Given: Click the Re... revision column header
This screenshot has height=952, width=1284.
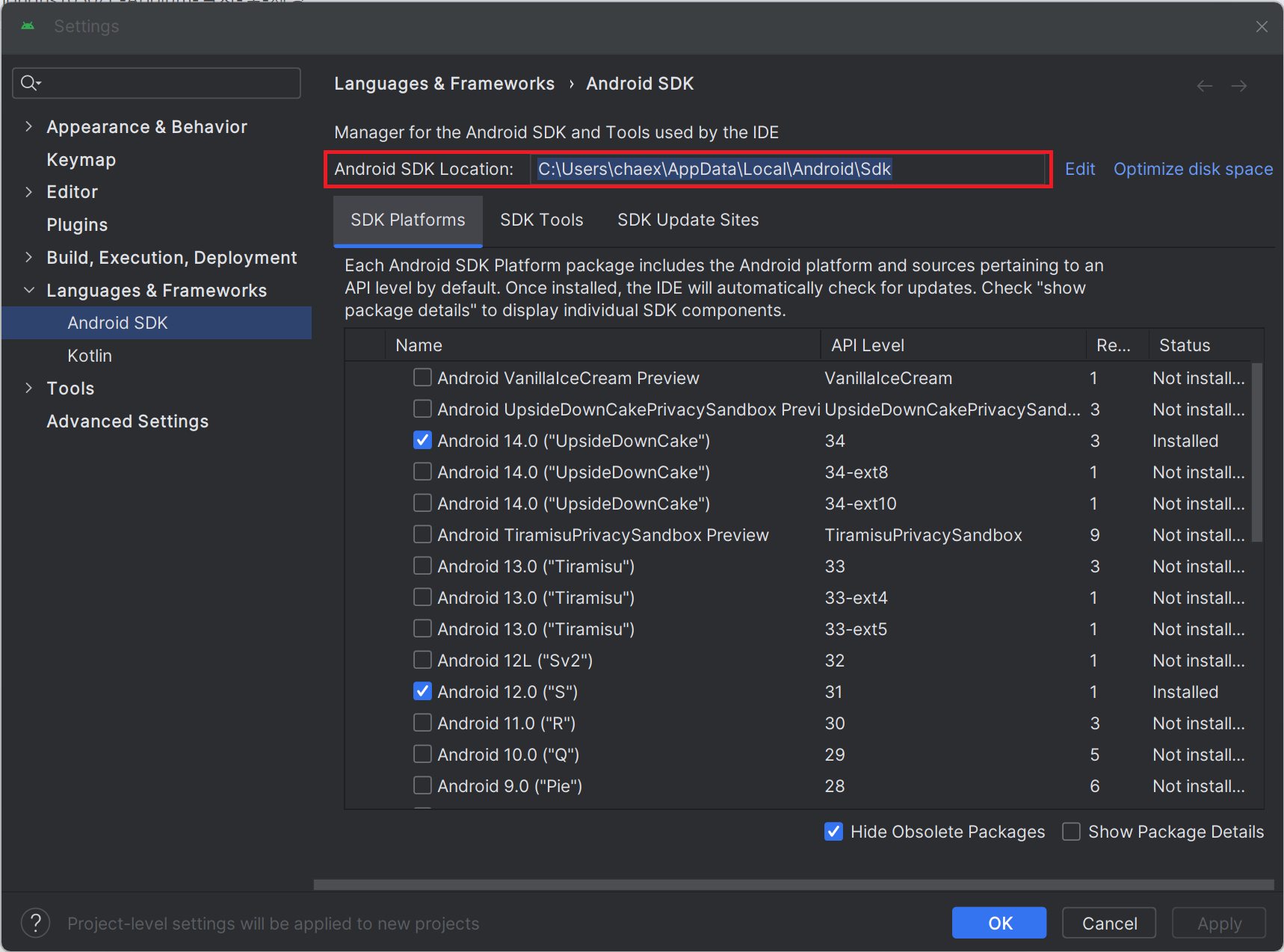Looking at the screenshot, I should [x=1117, y=345].
